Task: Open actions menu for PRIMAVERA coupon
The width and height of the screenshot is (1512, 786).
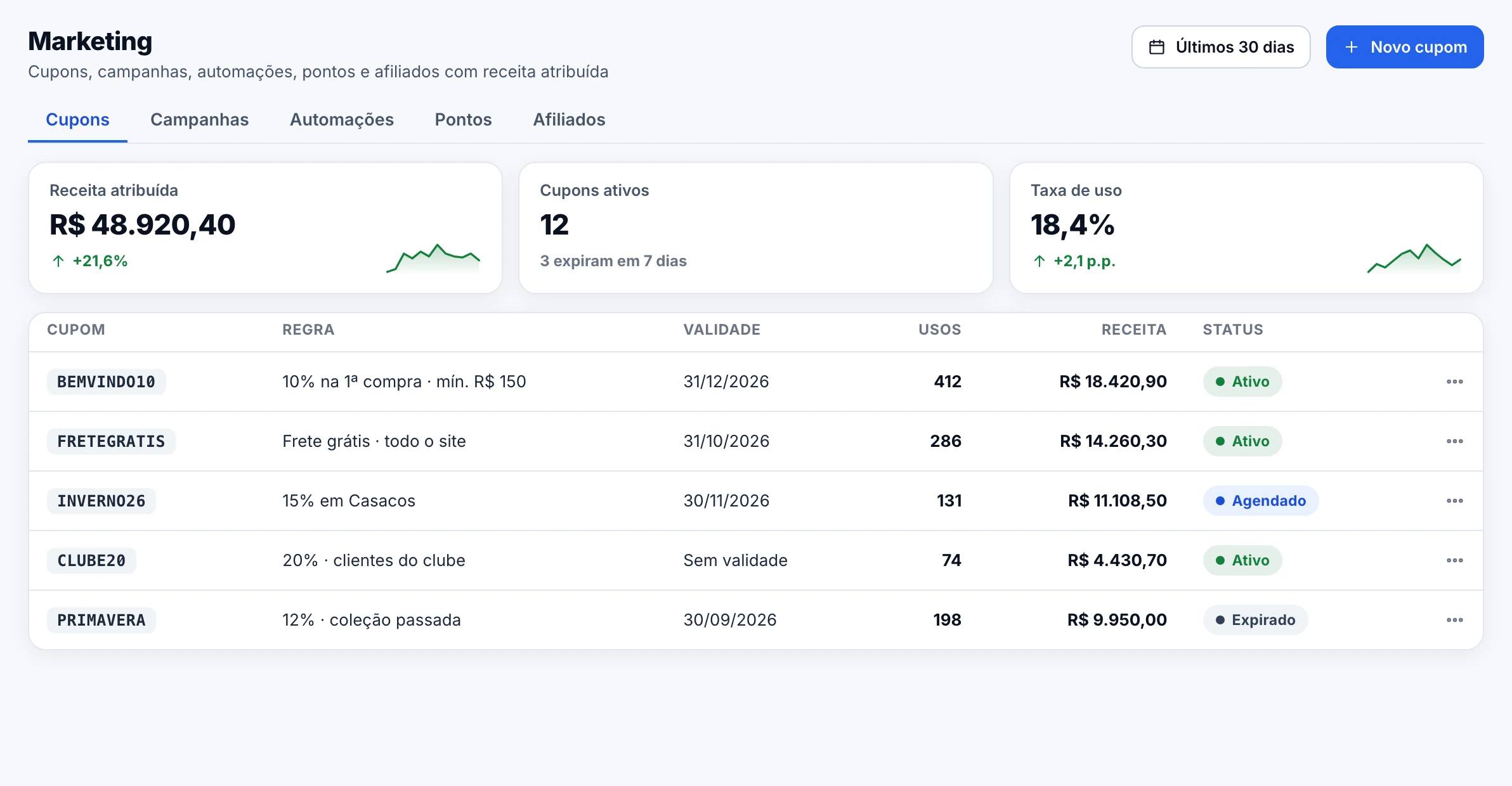Action: pos(1454,620)
